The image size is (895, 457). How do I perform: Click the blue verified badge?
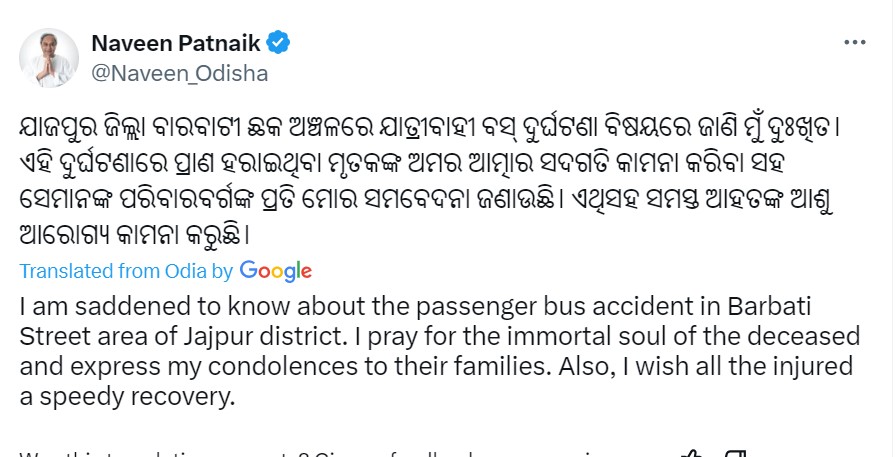(x=281, y=43)
